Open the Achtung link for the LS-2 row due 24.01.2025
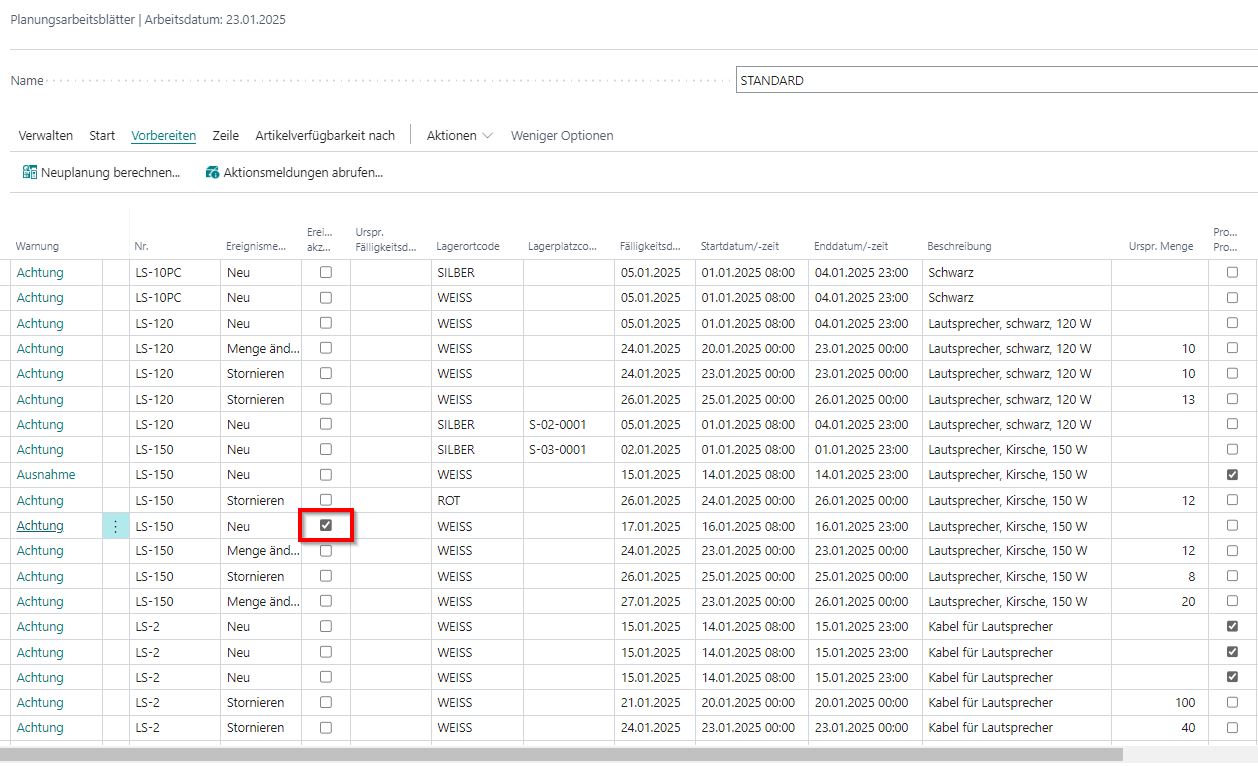1258x766 pixels. [x=40, y=727]
